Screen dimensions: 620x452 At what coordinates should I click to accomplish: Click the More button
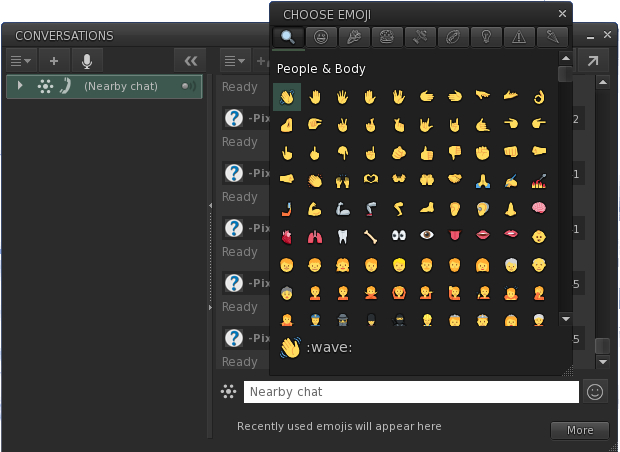[579, 430]
